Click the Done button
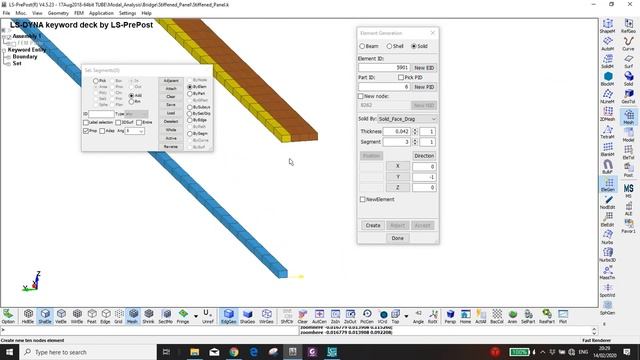The image size is (640, 360). click(398, 238)
